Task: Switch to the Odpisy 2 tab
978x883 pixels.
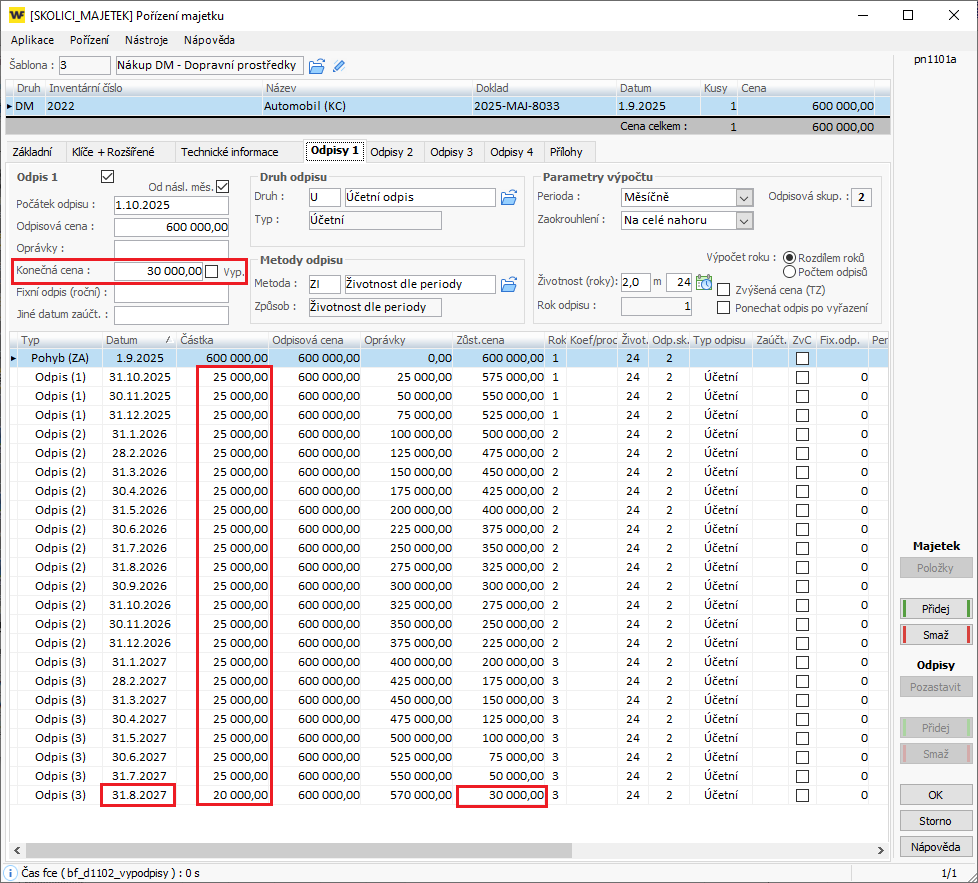Action: tap(391, 152)
